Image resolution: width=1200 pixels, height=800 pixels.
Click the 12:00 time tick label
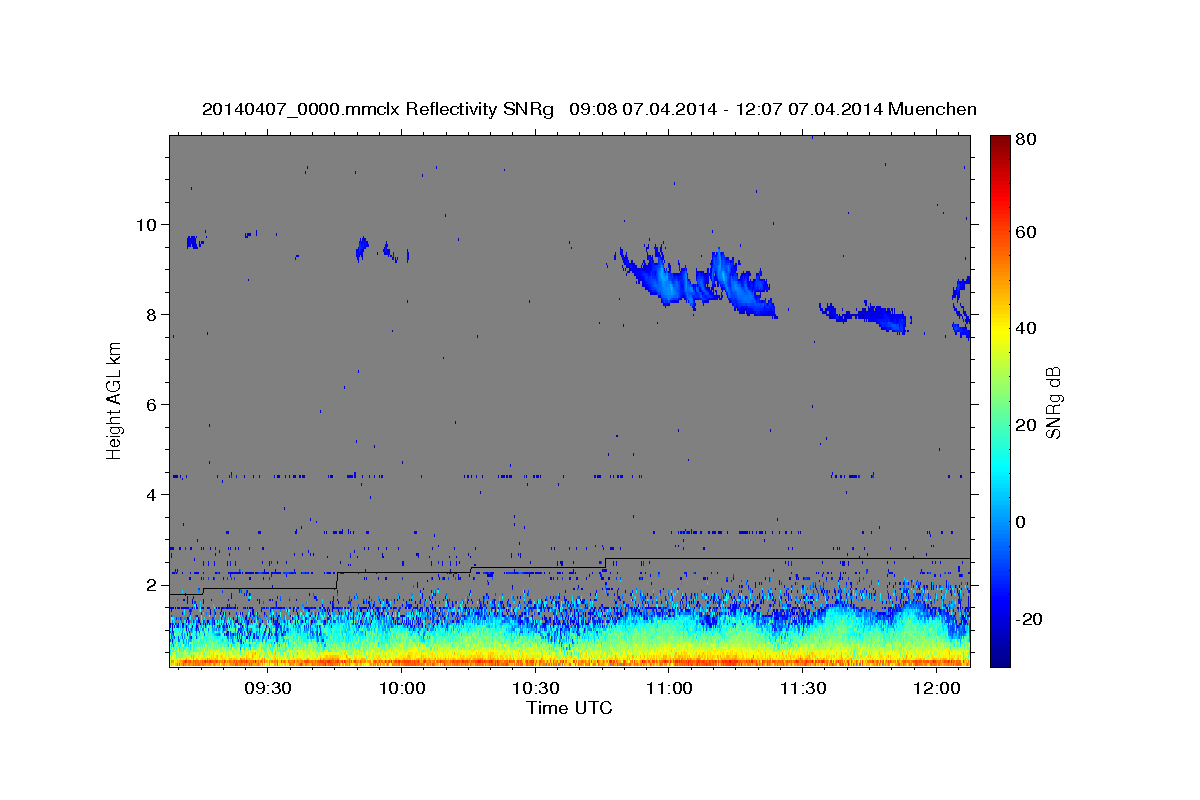[x=936, y=689]
